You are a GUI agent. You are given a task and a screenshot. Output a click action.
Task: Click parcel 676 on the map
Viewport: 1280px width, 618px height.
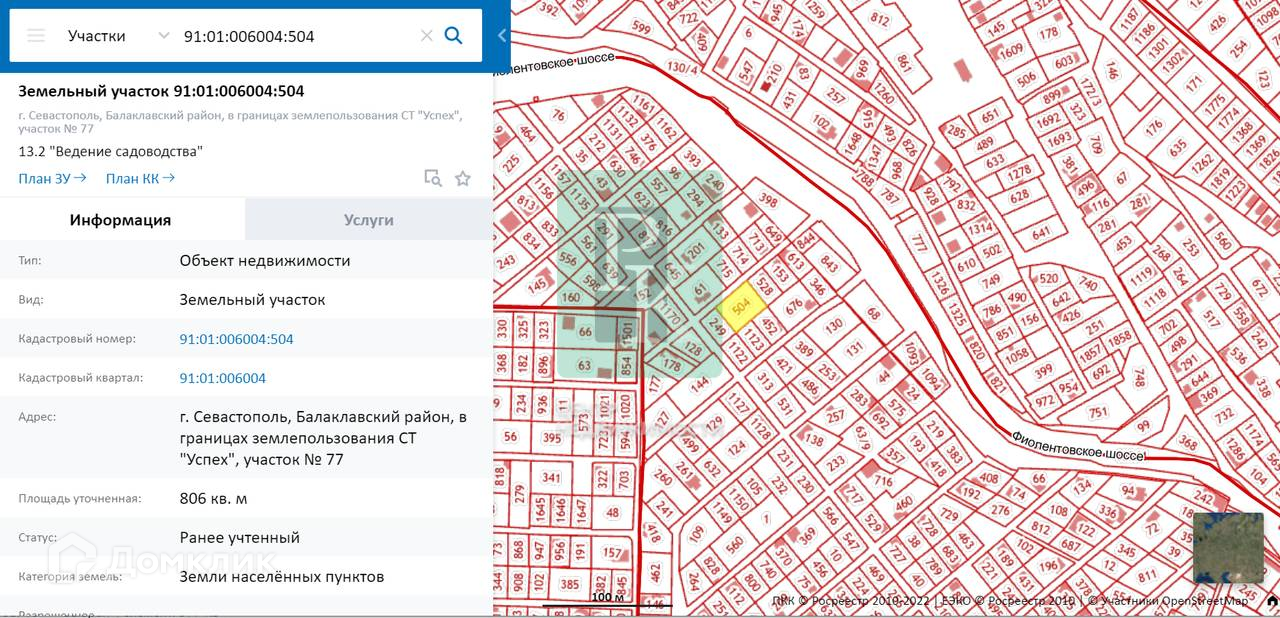[x=794, y=306]
